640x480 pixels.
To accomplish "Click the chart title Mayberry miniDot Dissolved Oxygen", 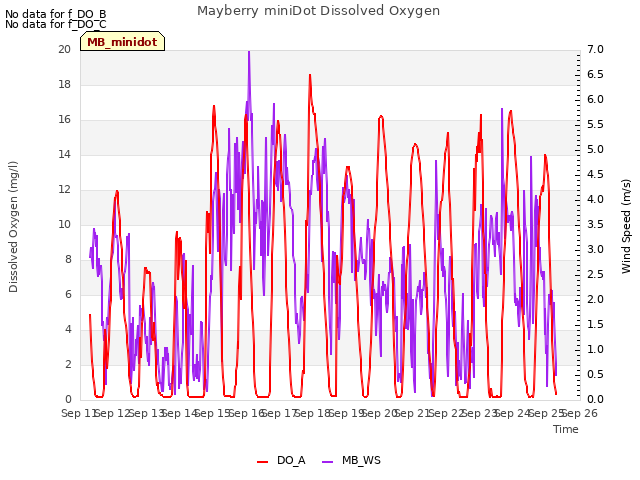I will [x=318, y=11].
